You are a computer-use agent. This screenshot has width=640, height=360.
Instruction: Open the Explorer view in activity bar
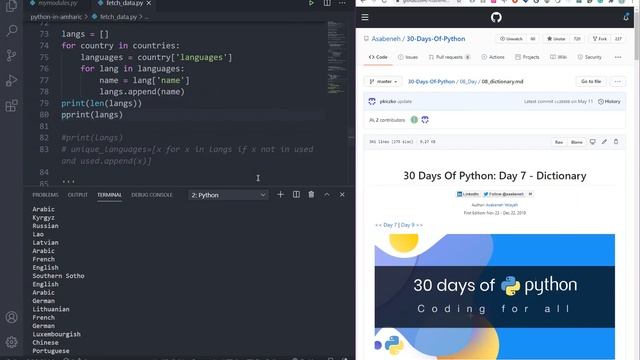coord(11,6)
